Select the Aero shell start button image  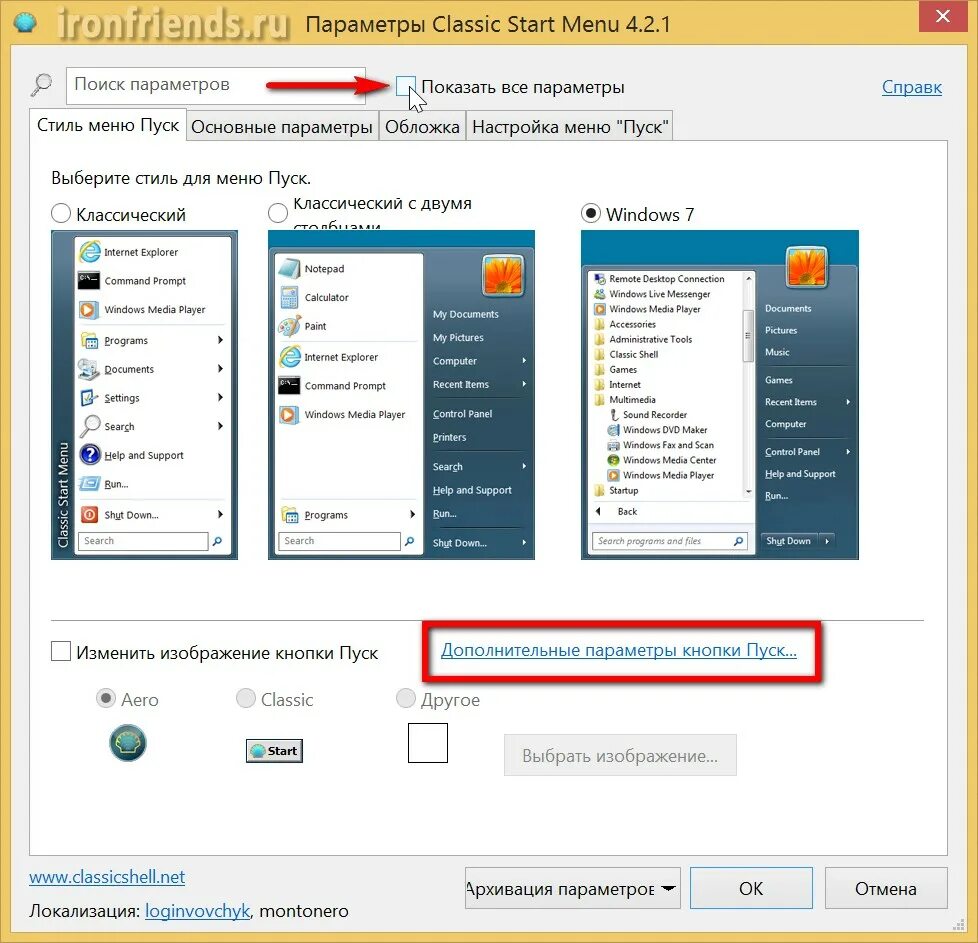tap(128, 742)
